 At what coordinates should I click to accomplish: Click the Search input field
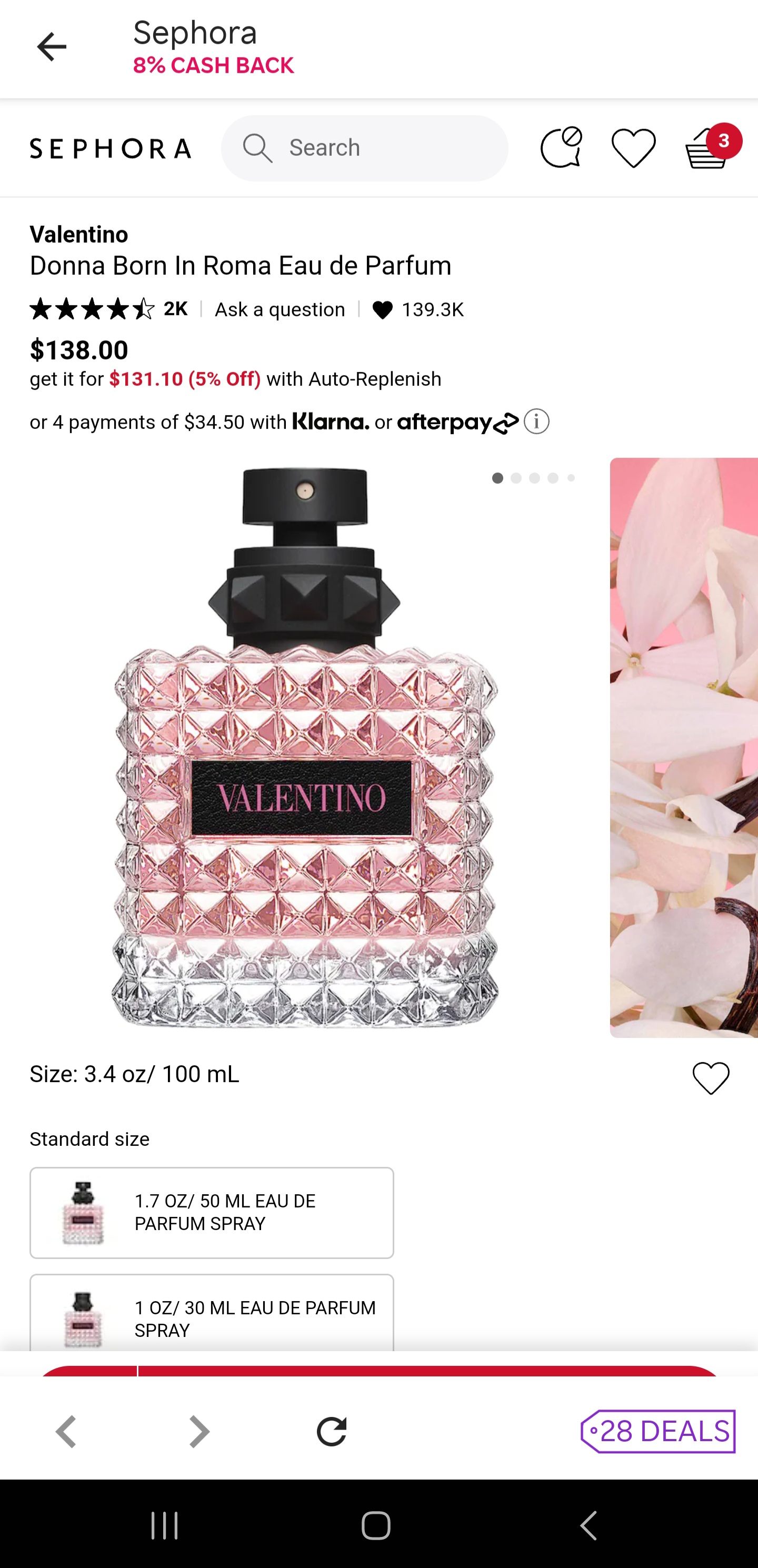coord(365,148)
